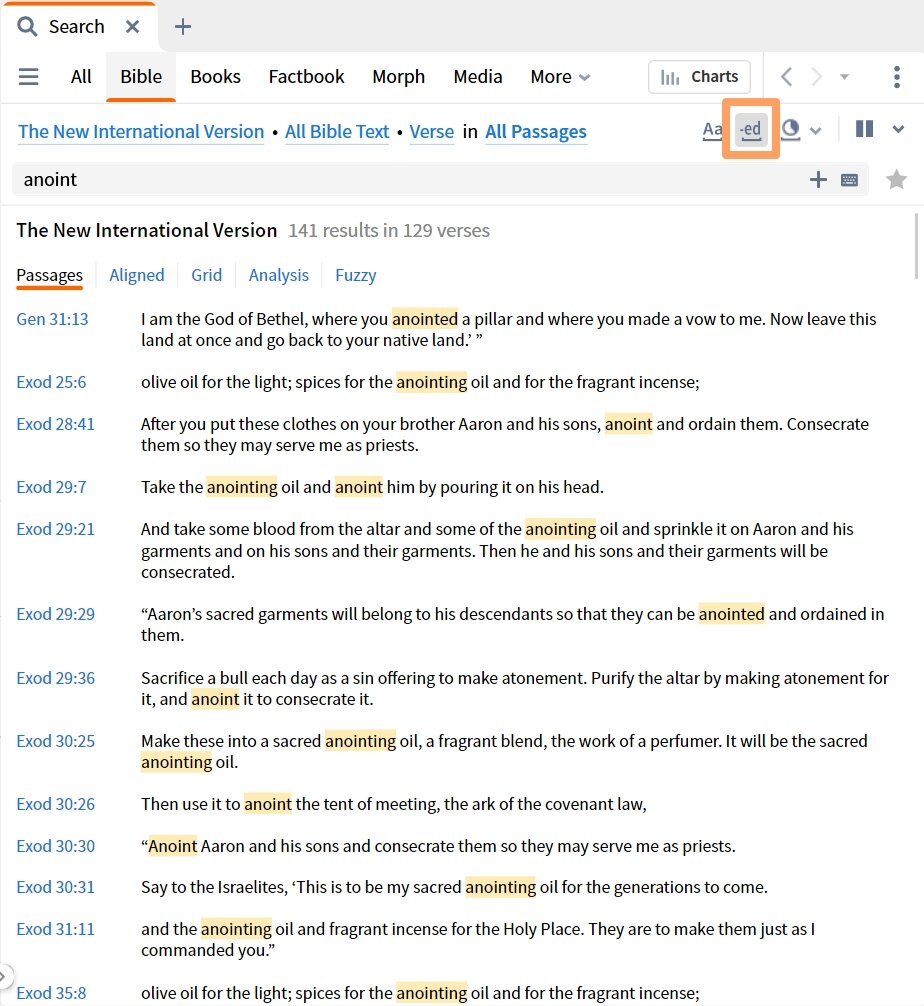
Task: Click highlighted 'Anoint' in Exod 30:30
Action: pyautogui.click(x=173, y=846)
